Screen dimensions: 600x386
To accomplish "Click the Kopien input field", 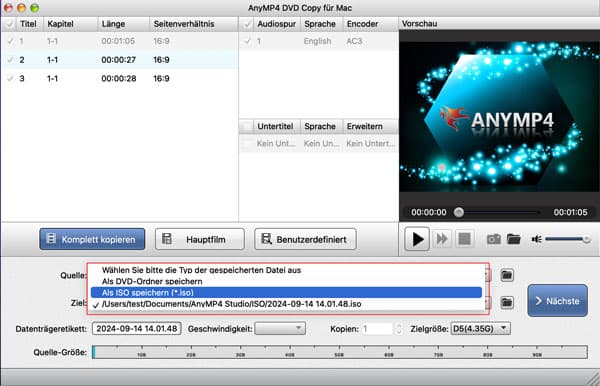I will pos(377,328).
